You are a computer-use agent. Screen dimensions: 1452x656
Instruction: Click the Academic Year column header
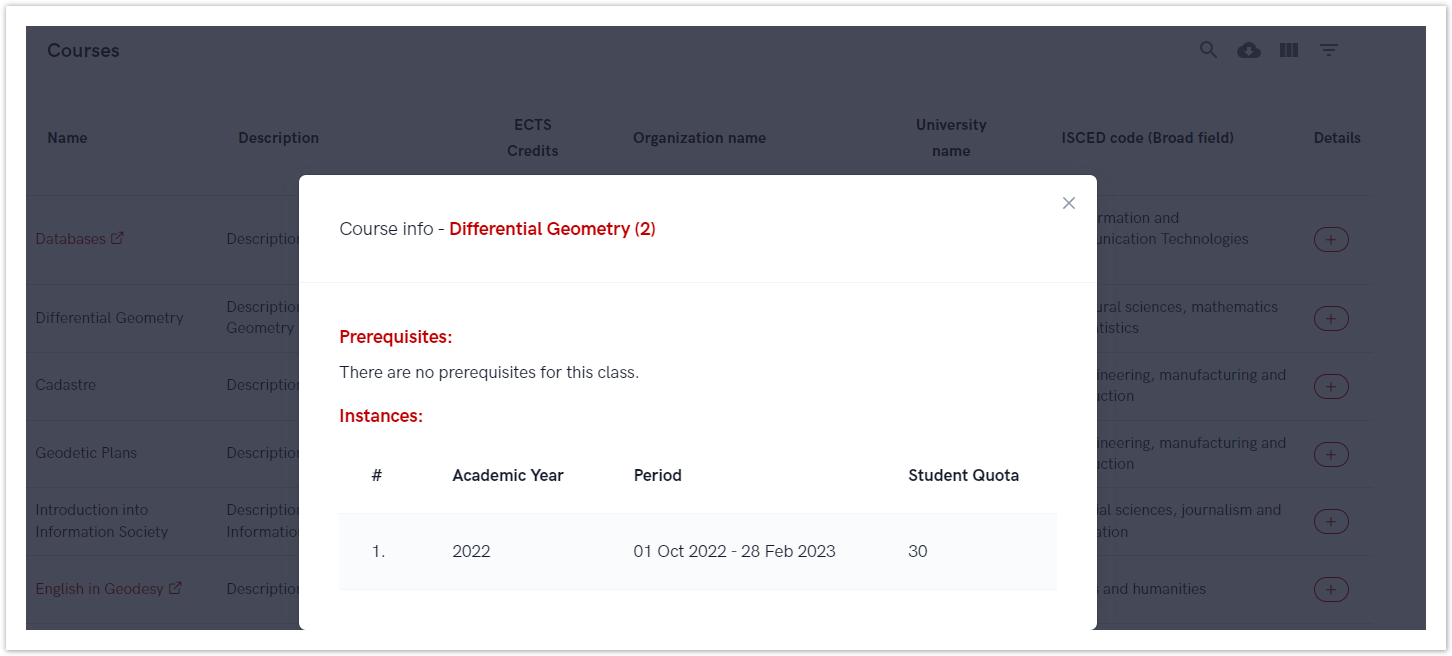click(507, 476)
